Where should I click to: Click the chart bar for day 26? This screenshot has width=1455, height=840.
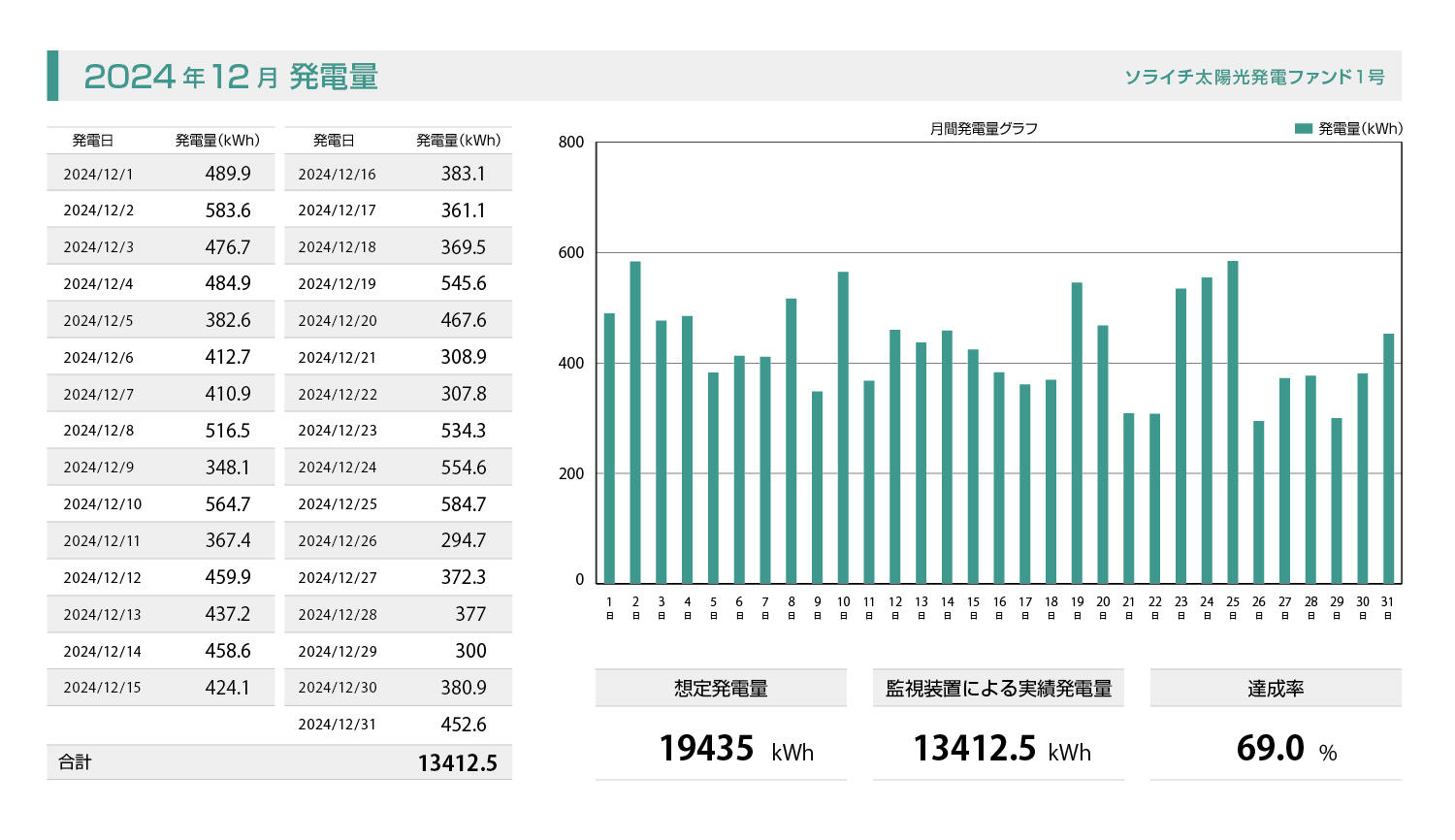(x=1259, y=502)
